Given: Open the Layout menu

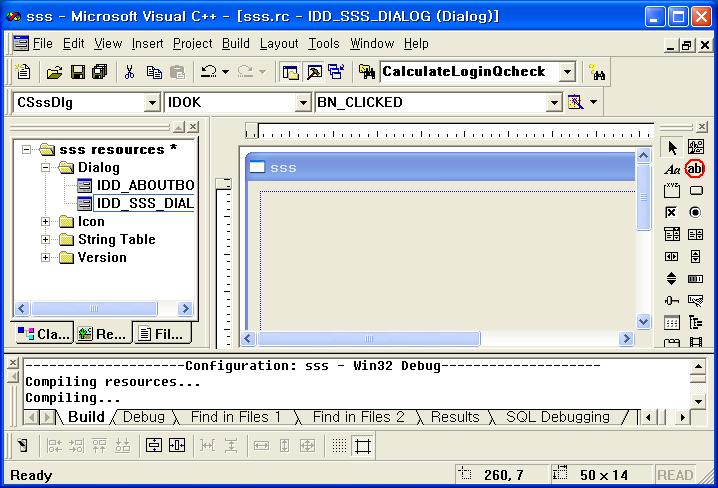Looking at the screenshot, I should 279,43.
